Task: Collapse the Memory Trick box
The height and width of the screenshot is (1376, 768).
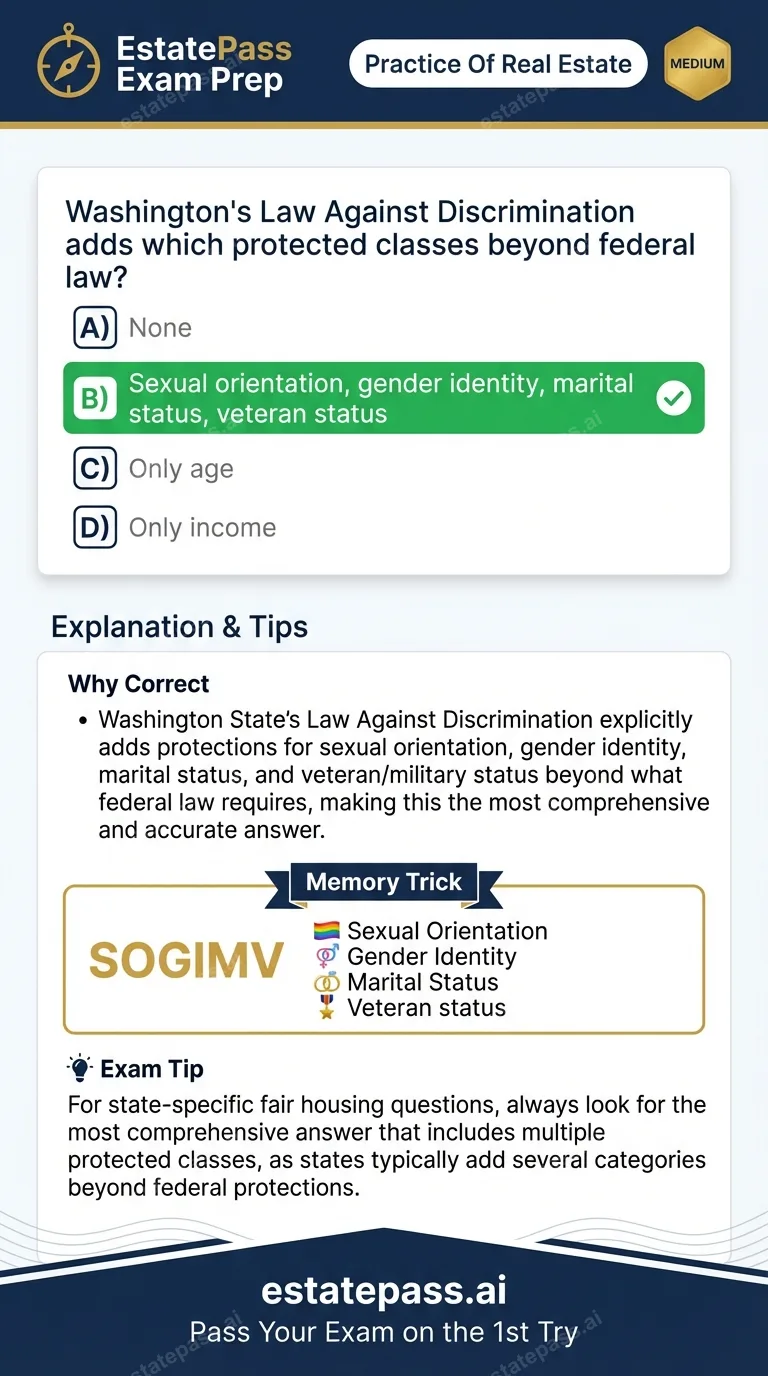Action: tap(384, 958)
